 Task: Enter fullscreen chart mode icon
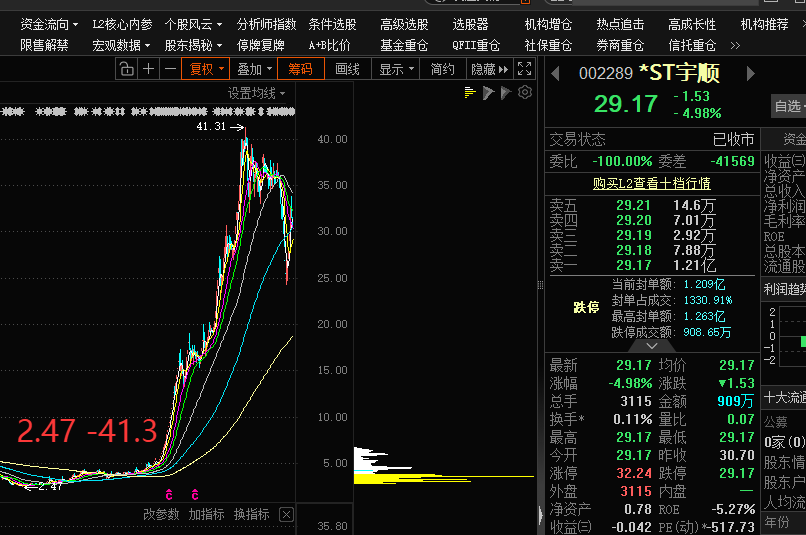coord(524,69)
